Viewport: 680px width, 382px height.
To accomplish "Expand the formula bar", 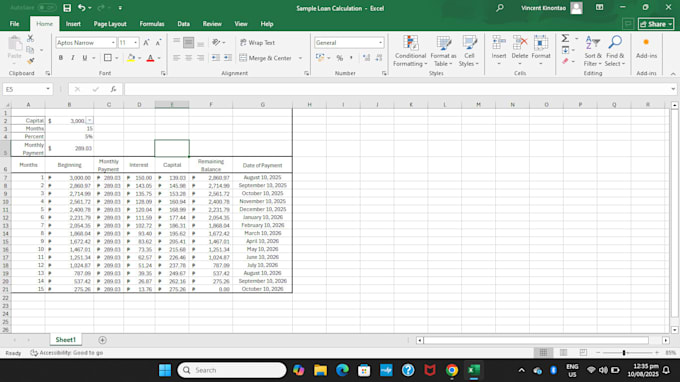I will coord(673,89).
